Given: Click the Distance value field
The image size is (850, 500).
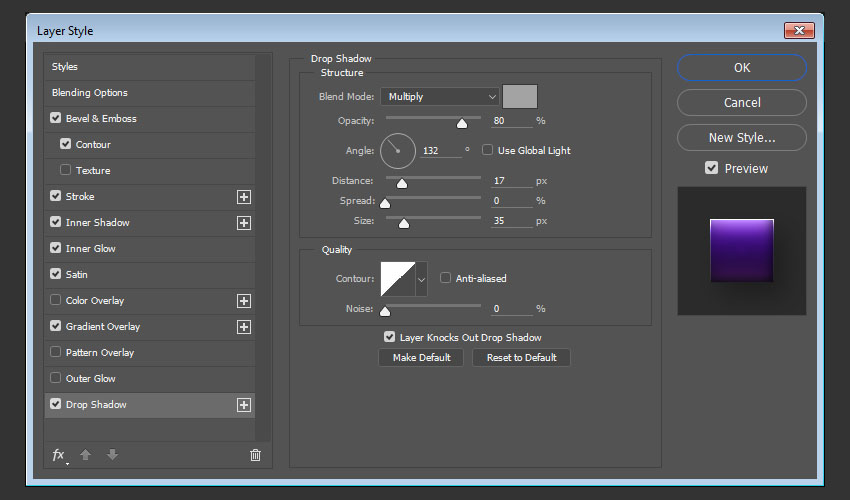Looking at the screenshot, I should tap(511, 181).
